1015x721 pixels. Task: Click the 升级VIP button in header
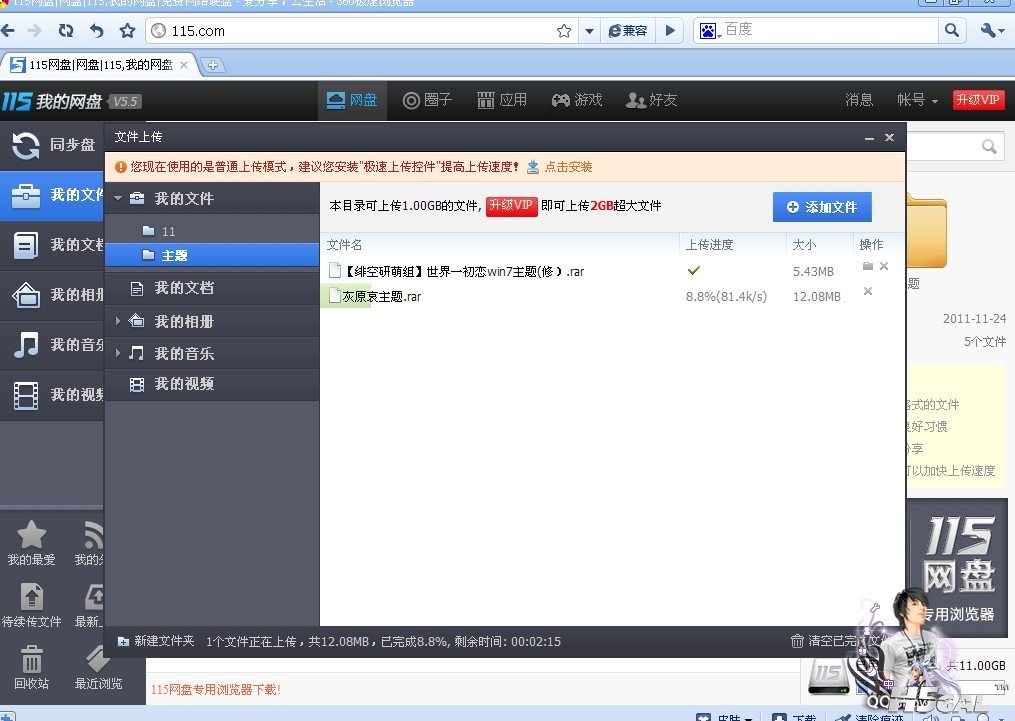click(x=978, y=100)
